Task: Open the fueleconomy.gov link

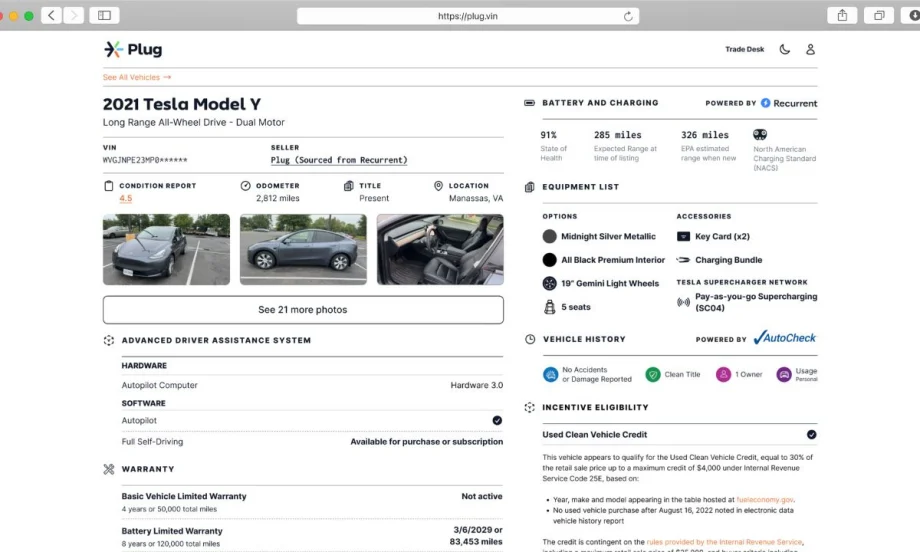Action: (x=765, y=500)
